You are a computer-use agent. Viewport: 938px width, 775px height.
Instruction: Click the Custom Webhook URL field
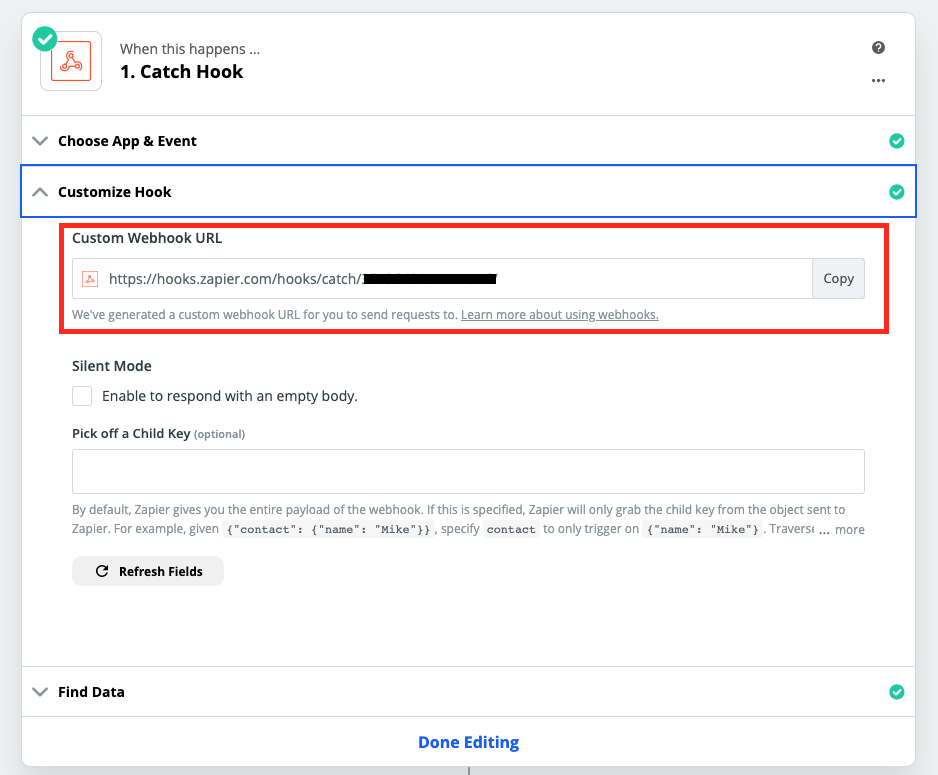[442, 279]
